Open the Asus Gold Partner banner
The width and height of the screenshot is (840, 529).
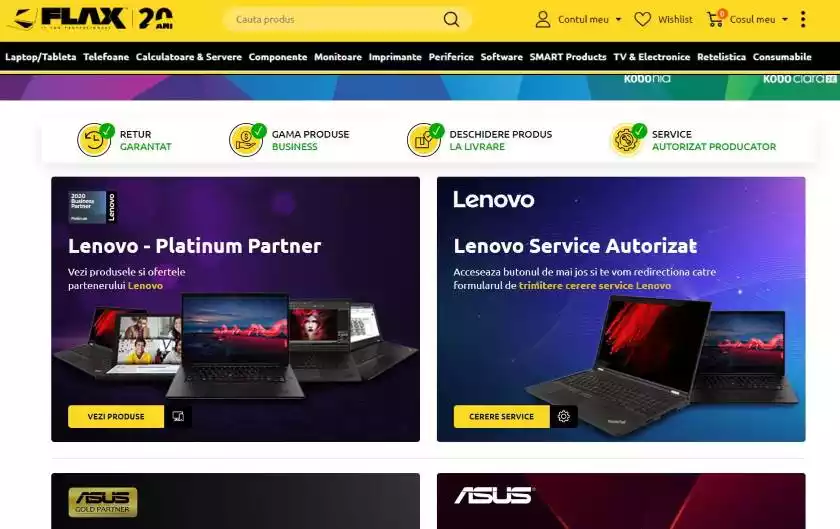click(x=235, y=501)
